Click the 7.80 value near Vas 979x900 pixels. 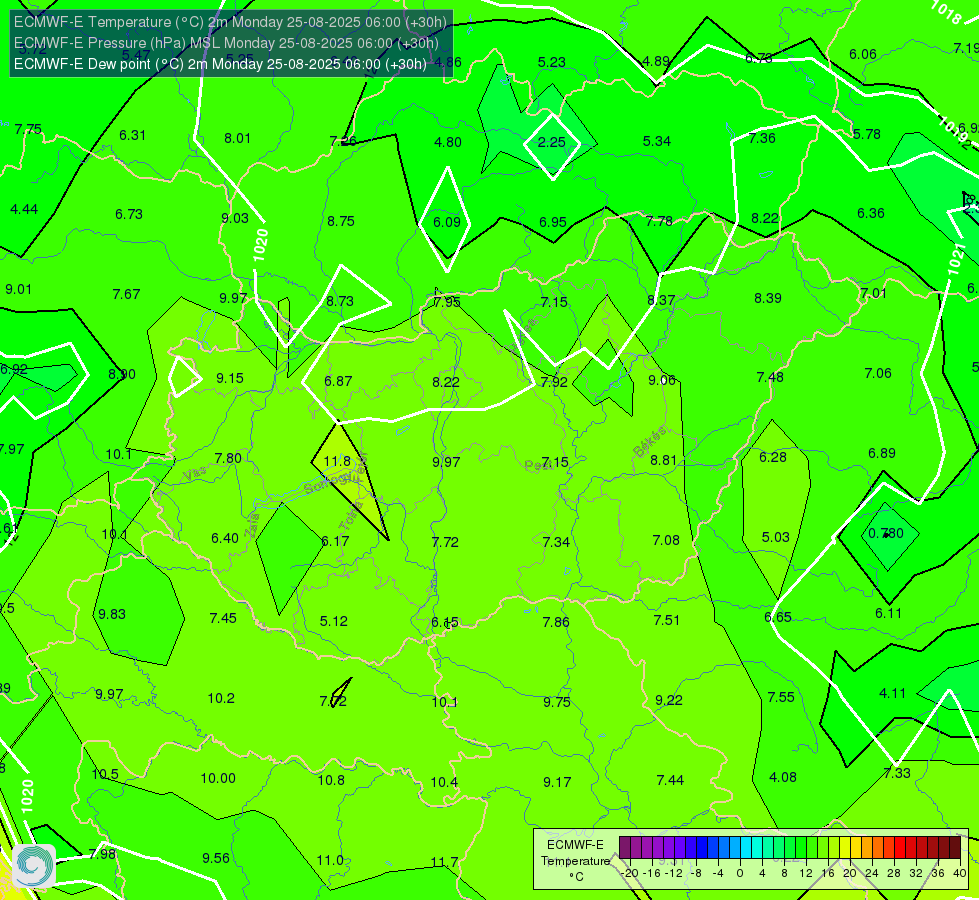coord(228,458)
